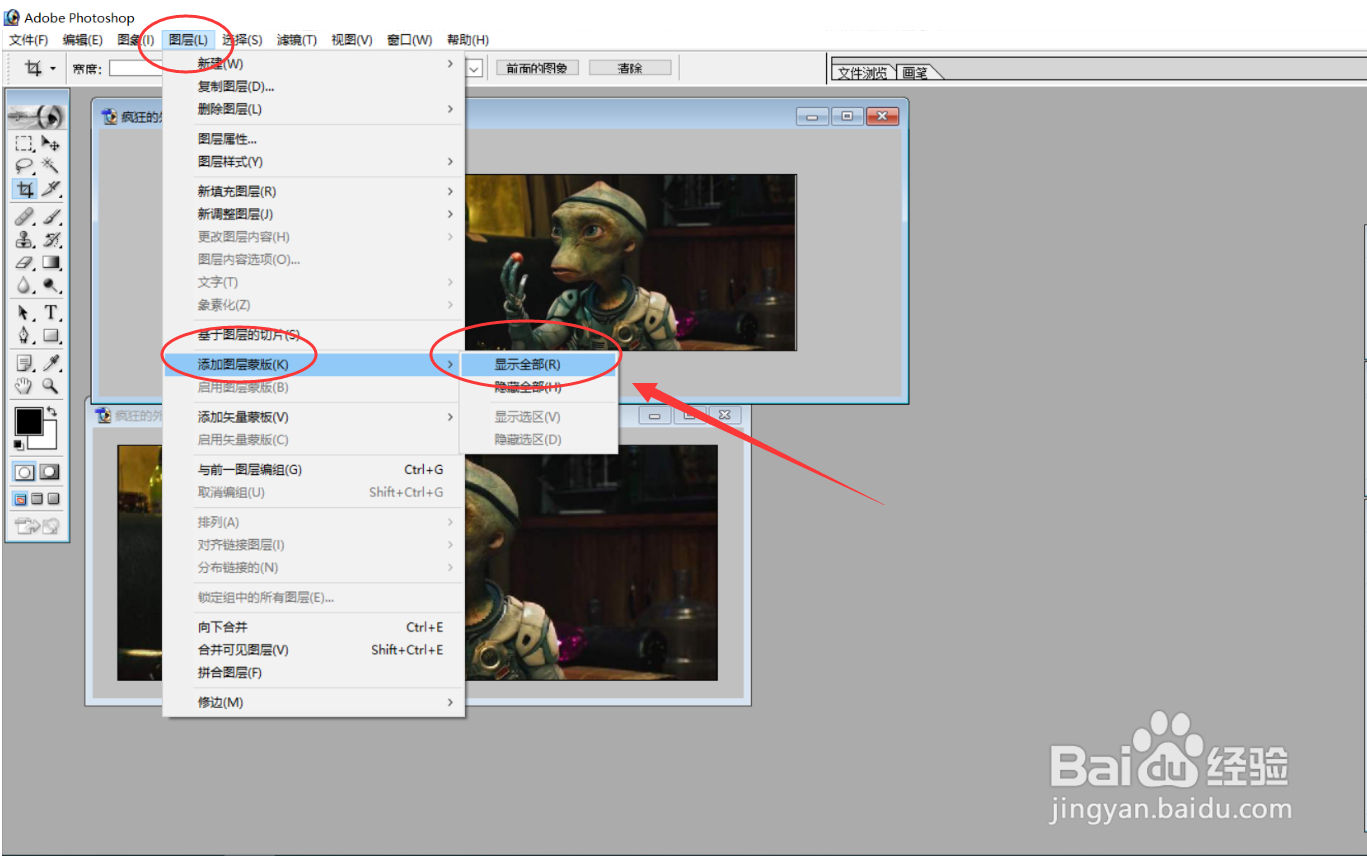The height and width of the screenshot is (856, 1367).
Task: Select the Rectangular Marquee tool
Action: point(25,144)
